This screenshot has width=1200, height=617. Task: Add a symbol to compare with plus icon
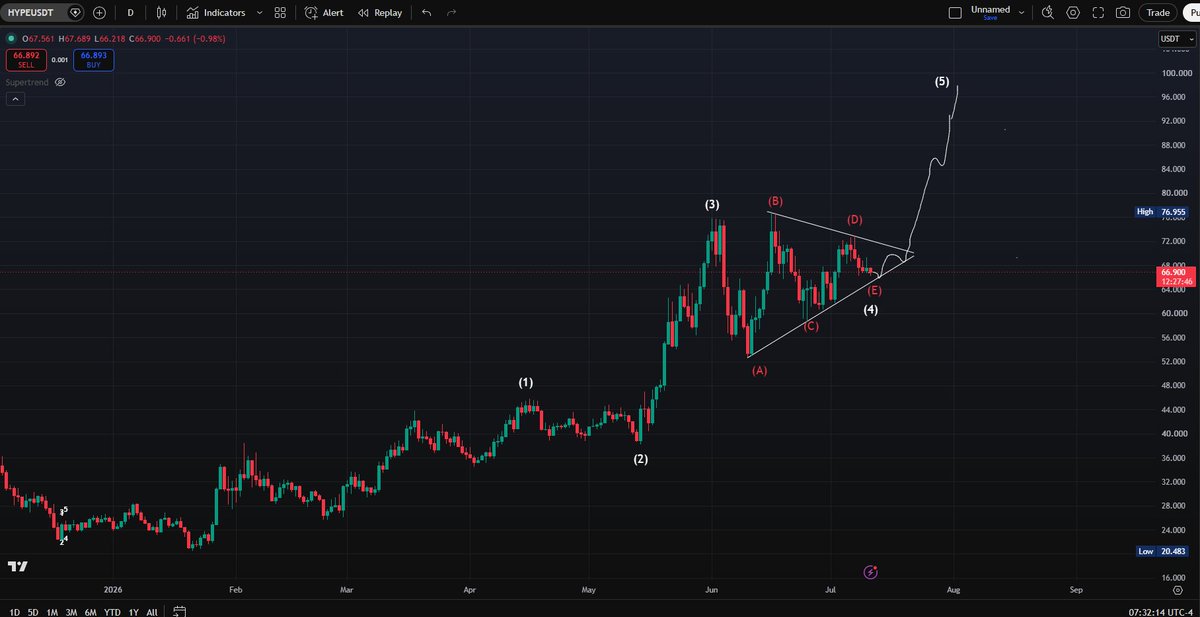click(98, 13)
